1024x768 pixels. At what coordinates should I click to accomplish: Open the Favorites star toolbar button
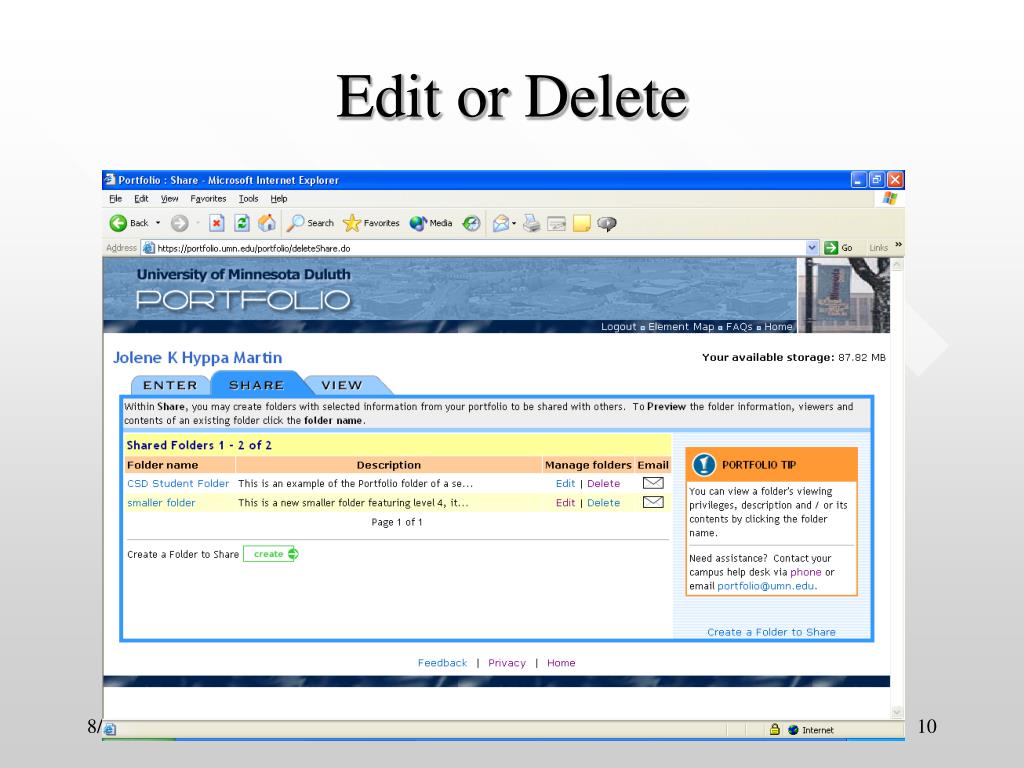(x=371, y=223)
